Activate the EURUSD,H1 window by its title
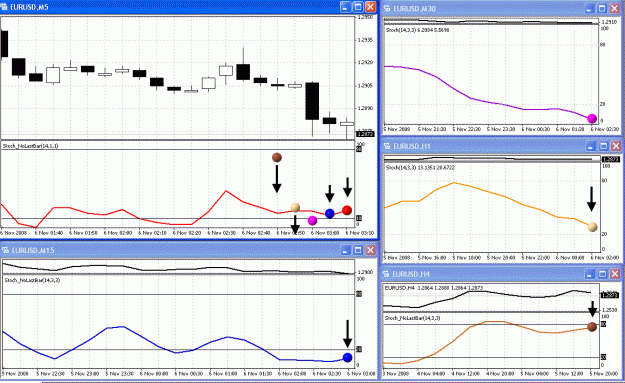625x383 pixels. (x=412, y=146)
